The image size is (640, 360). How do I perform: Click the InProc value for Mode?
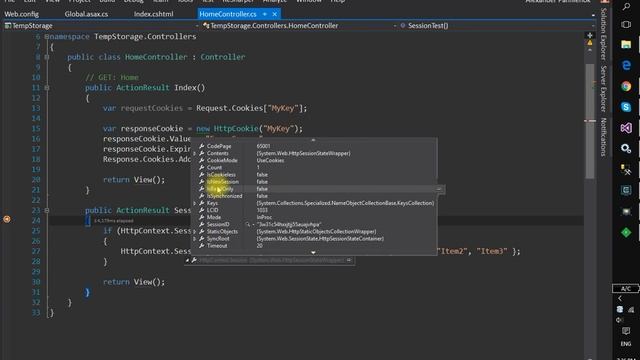264,218
